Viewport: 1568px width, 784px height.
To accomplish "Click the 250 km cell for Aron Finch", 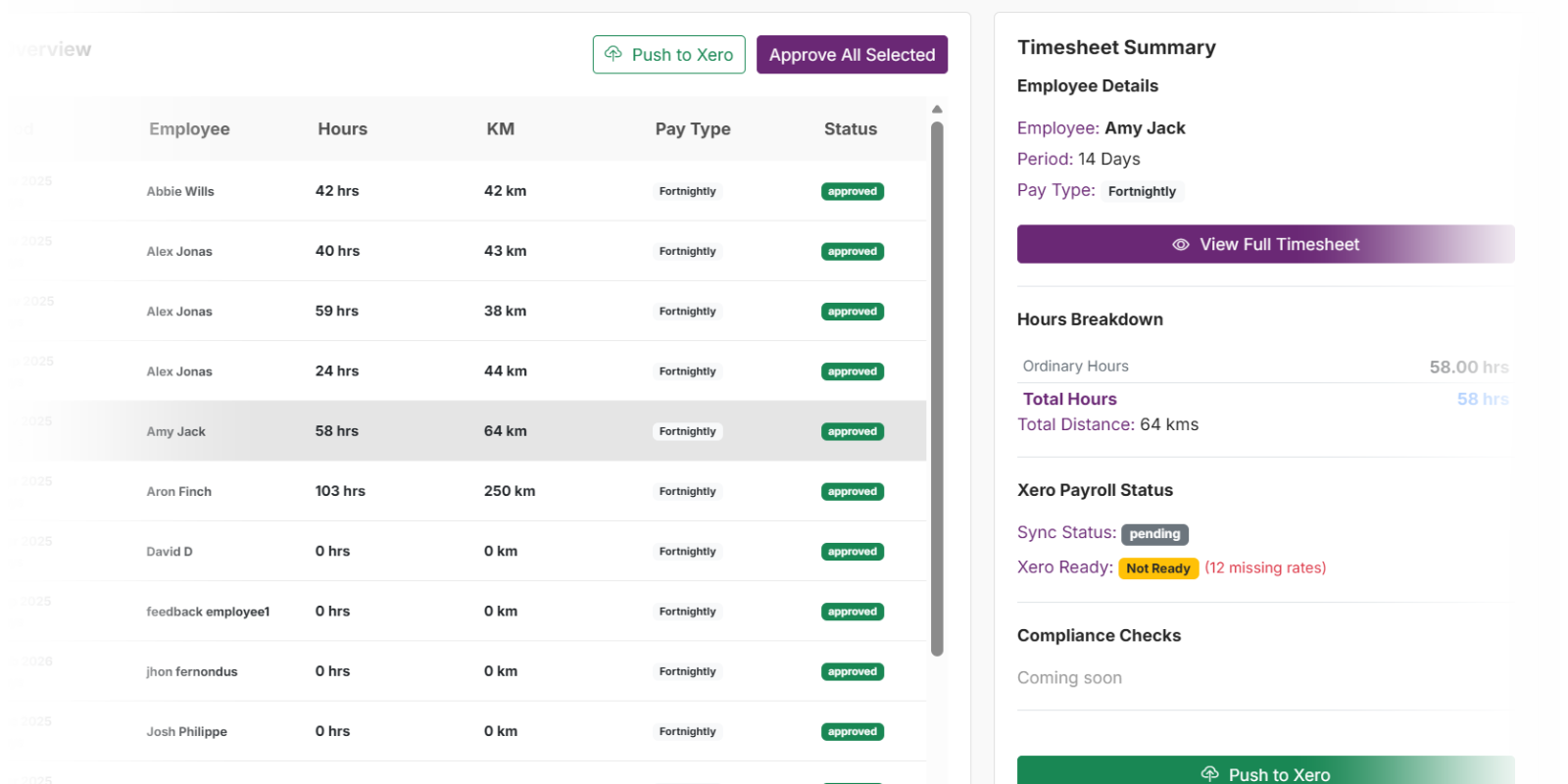I will click(510, 490).
